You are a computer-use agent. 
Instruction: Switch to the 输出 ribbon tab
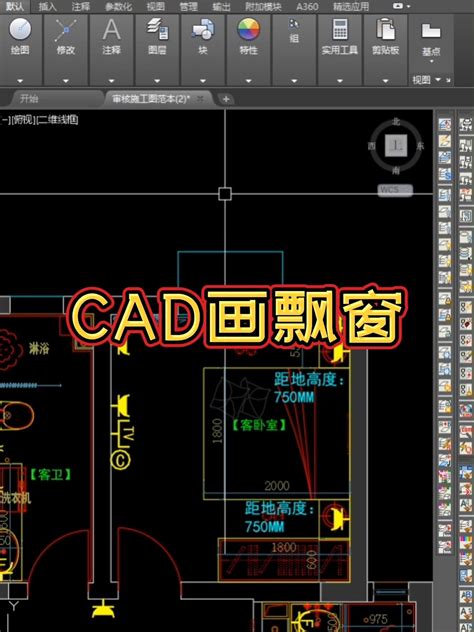click(x=221, y=6)
